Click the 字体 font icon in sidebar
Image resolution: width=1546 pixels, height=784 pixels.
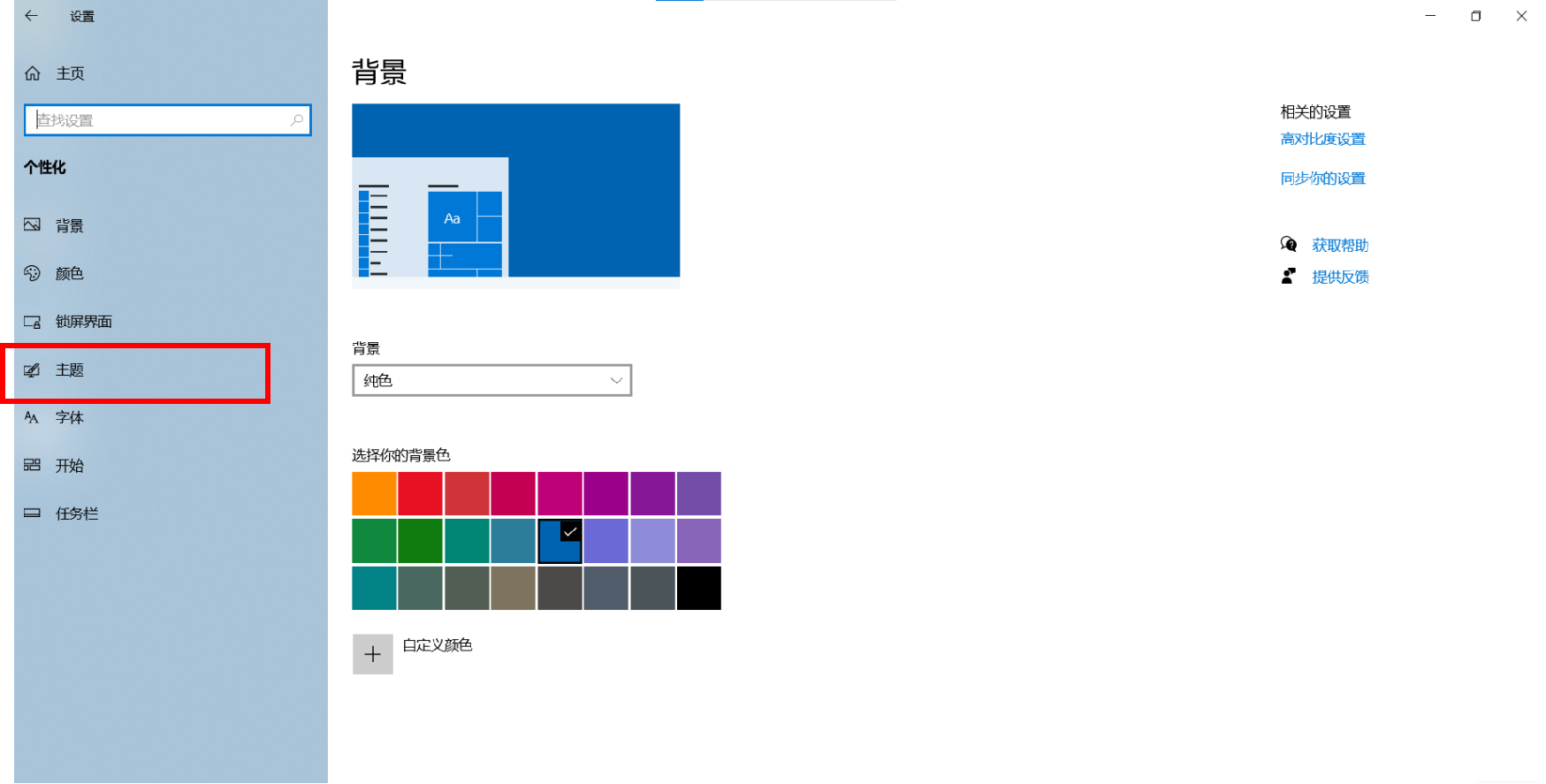[x=33, y=417]
